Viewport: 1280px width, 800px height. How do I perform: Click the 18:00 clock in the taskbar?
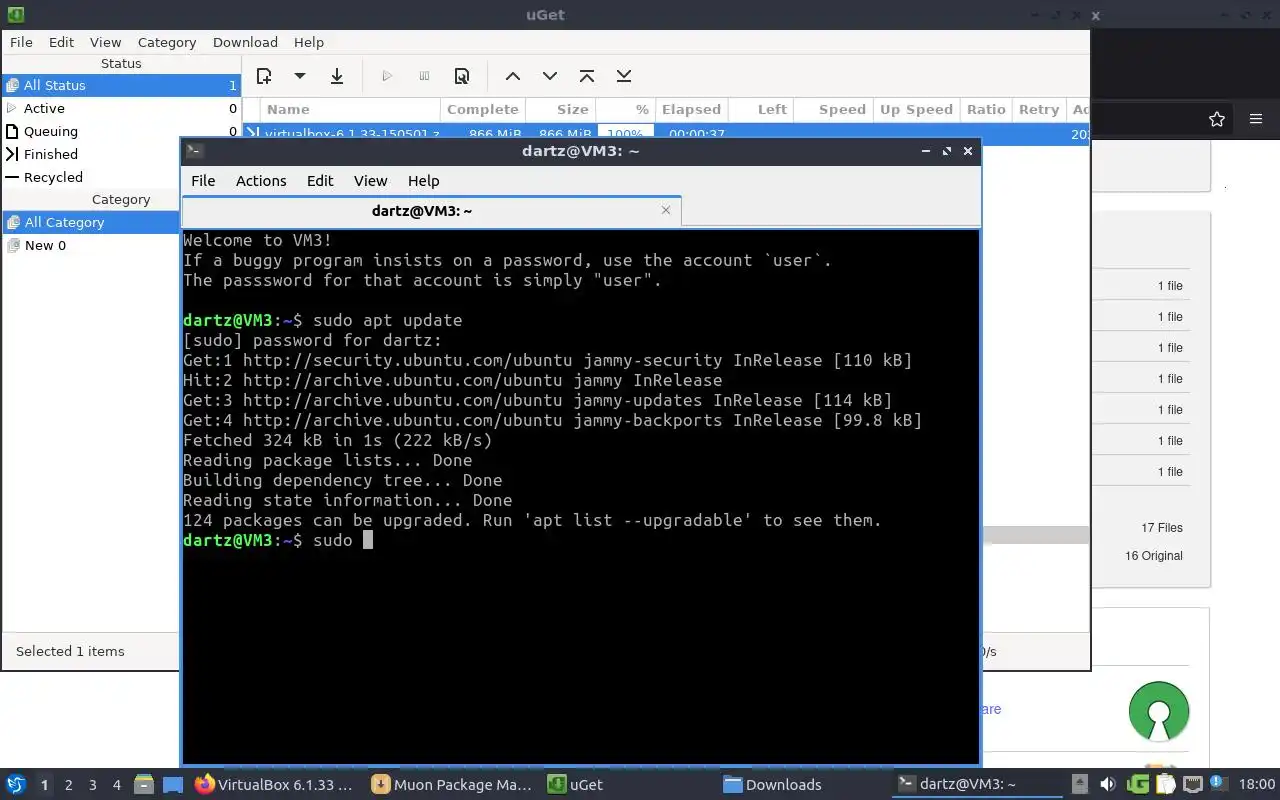pos(1257,784)
